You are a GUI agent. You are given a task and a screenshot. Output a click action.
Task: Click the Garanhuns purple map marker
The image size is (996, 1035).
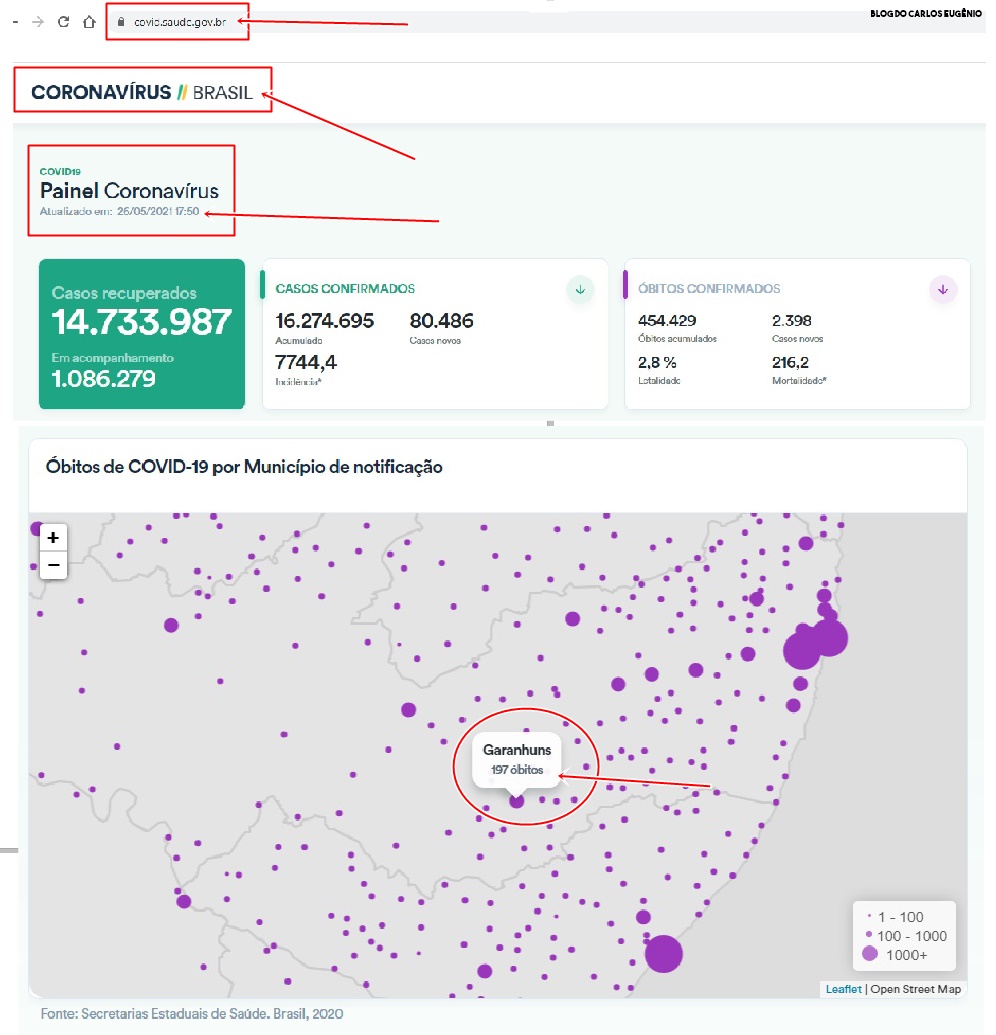pyautogui.click(x=517, y=801)
